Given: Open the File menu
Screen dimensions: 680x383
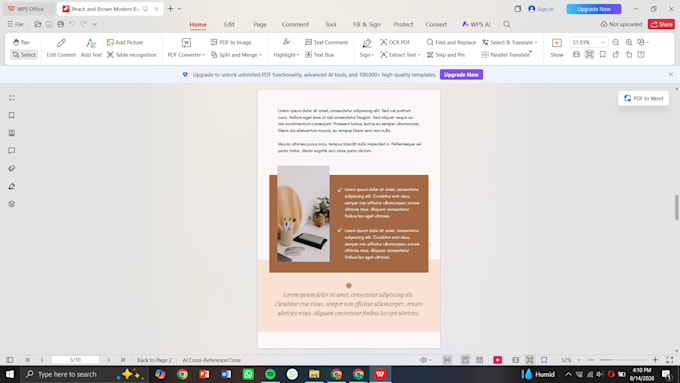Looking at the screenshot, I should click(x=15, y=24).
